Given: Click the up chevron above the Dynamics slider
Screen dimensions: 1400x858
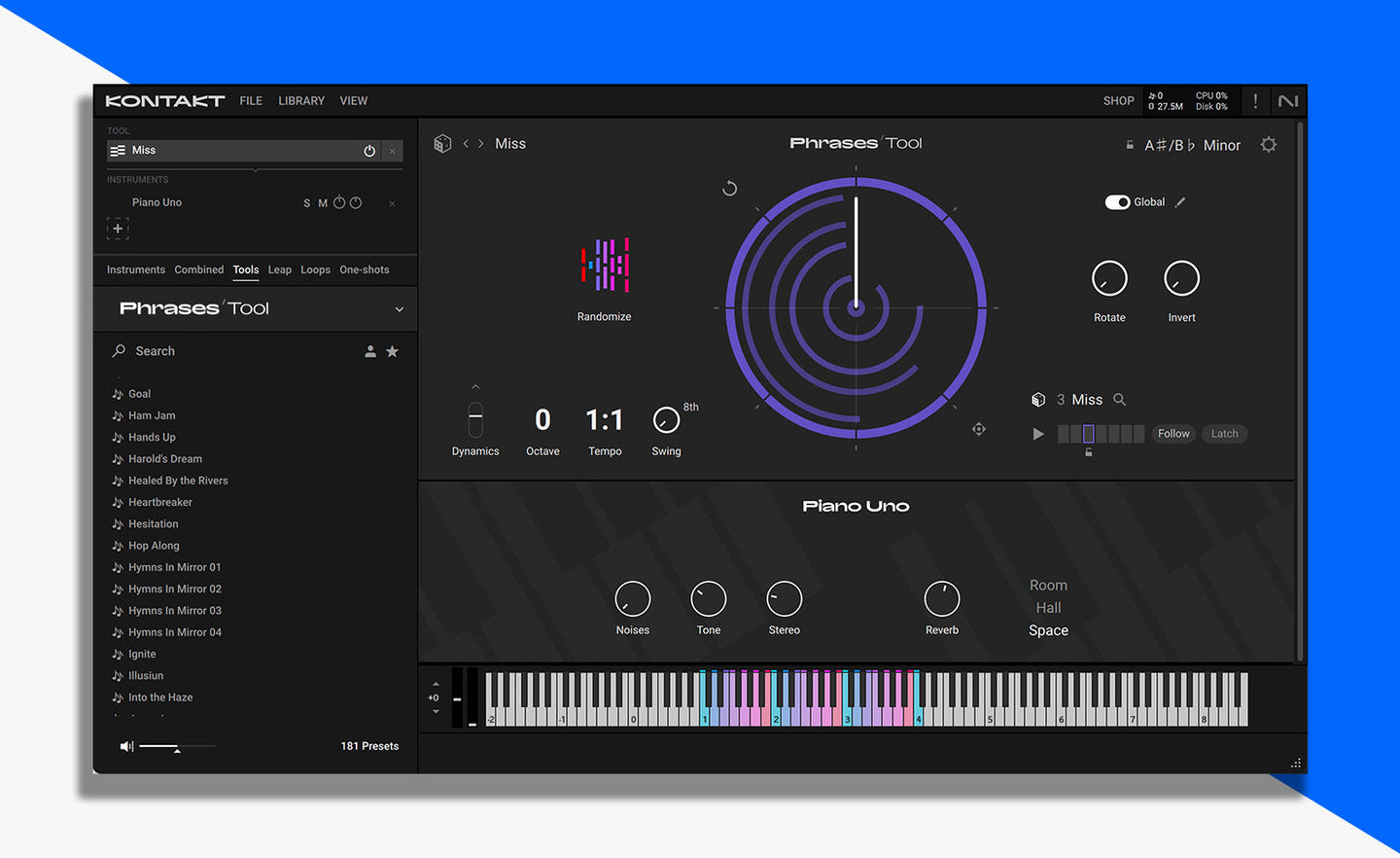Looking at the screenshot, I should [475, 387].
